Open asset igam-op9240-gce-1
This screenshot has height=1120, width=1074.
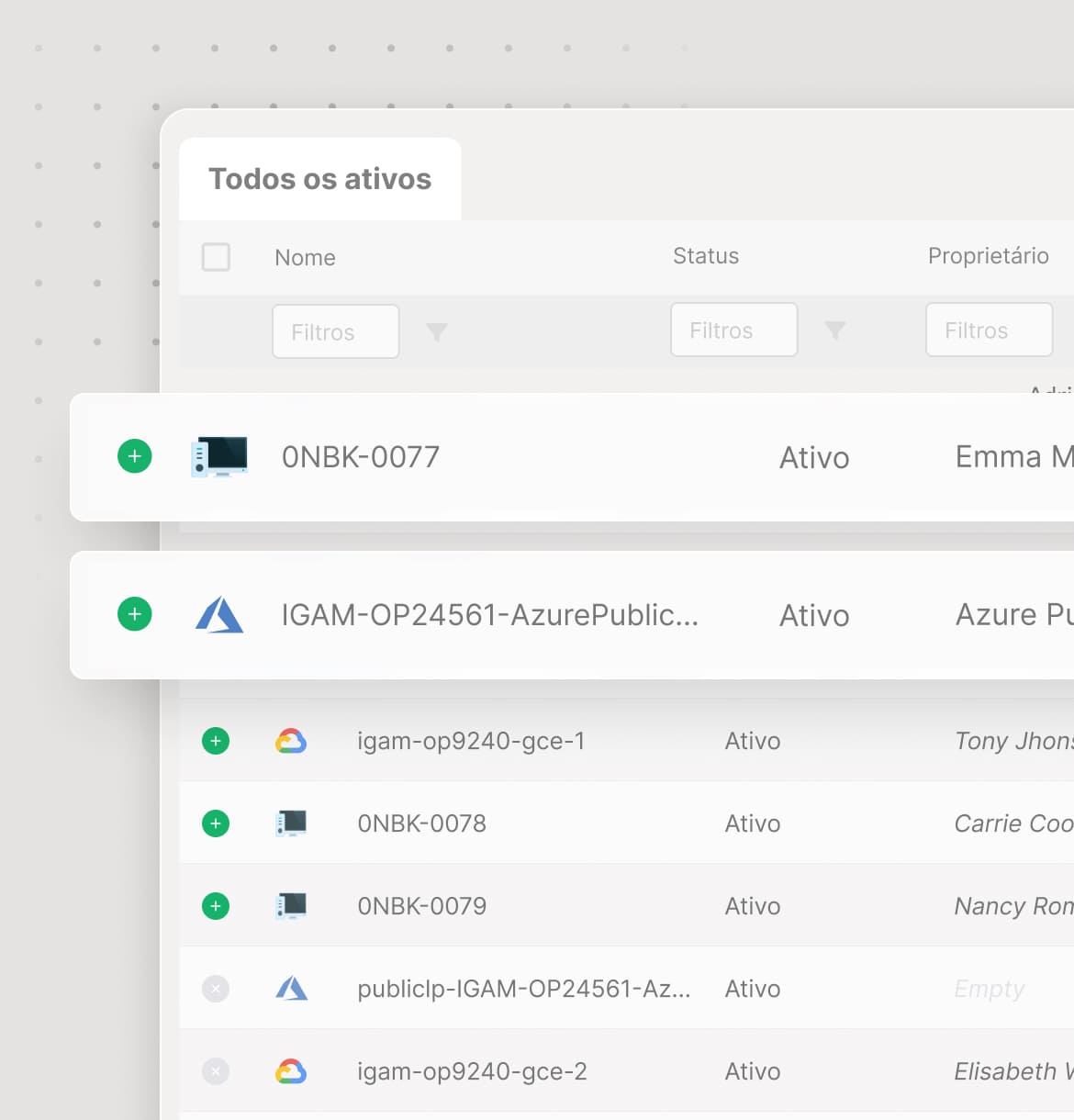pos(471,741)
